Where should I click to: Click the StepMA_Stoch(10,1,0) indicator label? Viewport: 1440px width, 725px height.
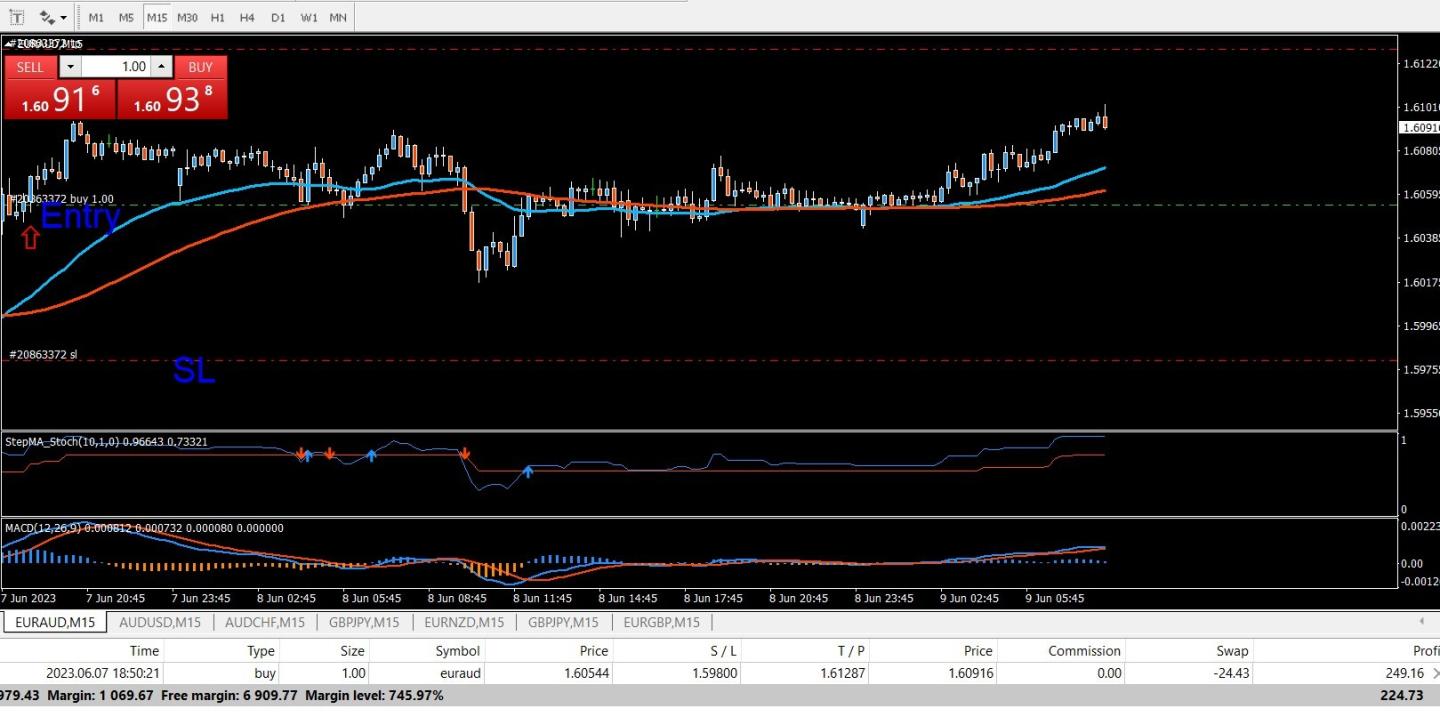tap(106, 441)
